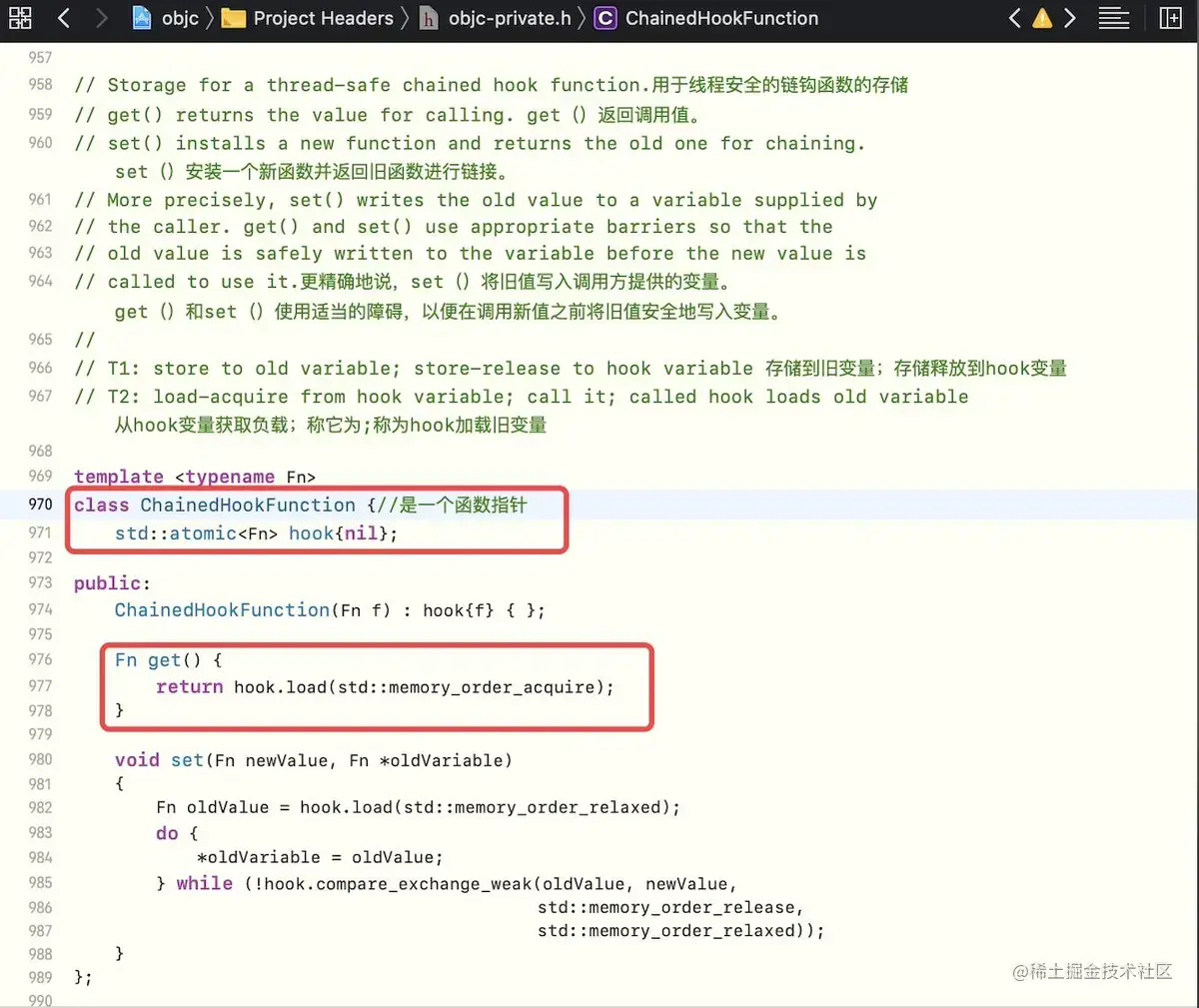Click line number 980 in gutter
The width and height of the screenshot is (1199, 1008).
[40, 759]
